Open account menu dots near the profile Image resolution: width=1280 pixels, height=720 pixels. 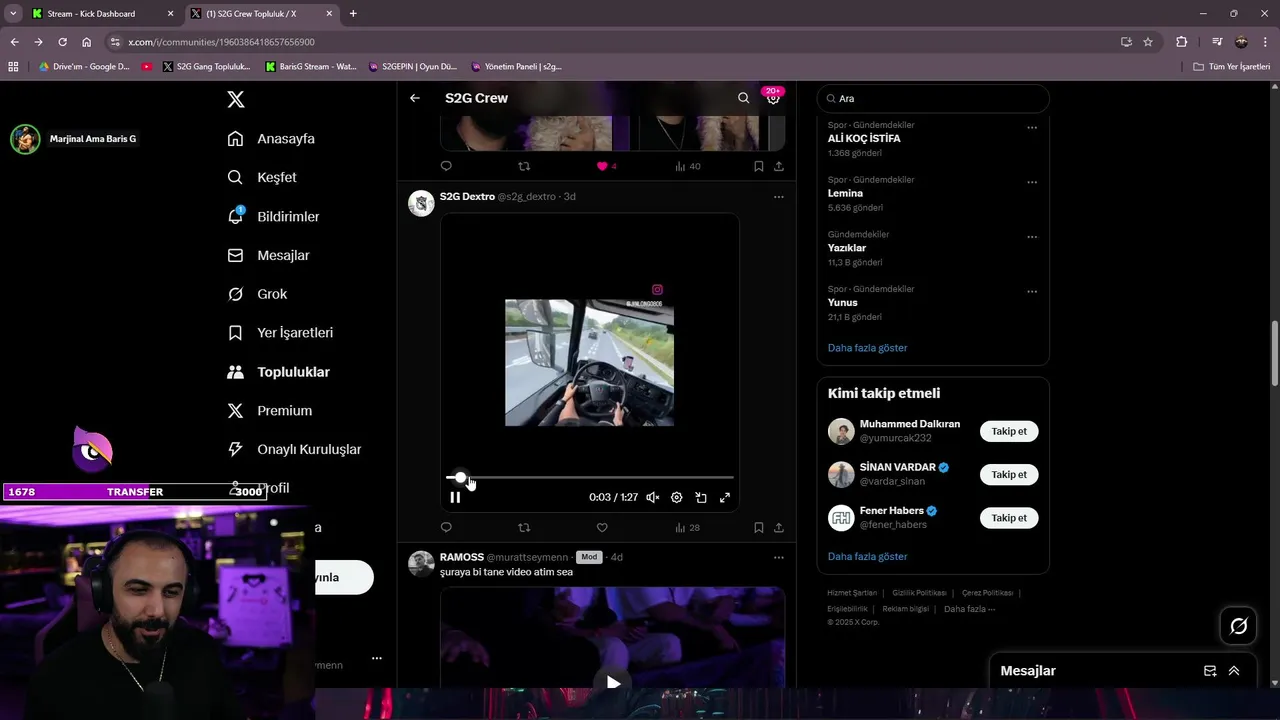point(377,658)
